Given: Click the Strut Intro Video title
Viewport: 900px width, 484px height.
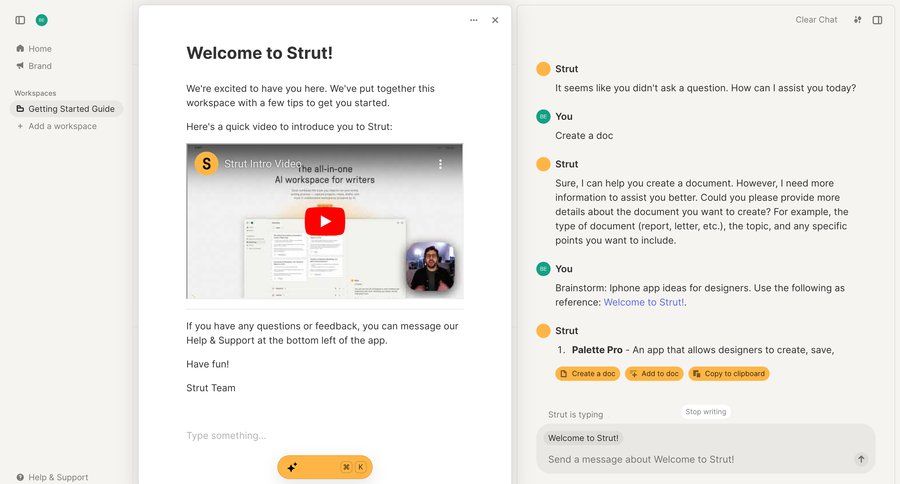Looking at the screenshot, I should [262, 164].
